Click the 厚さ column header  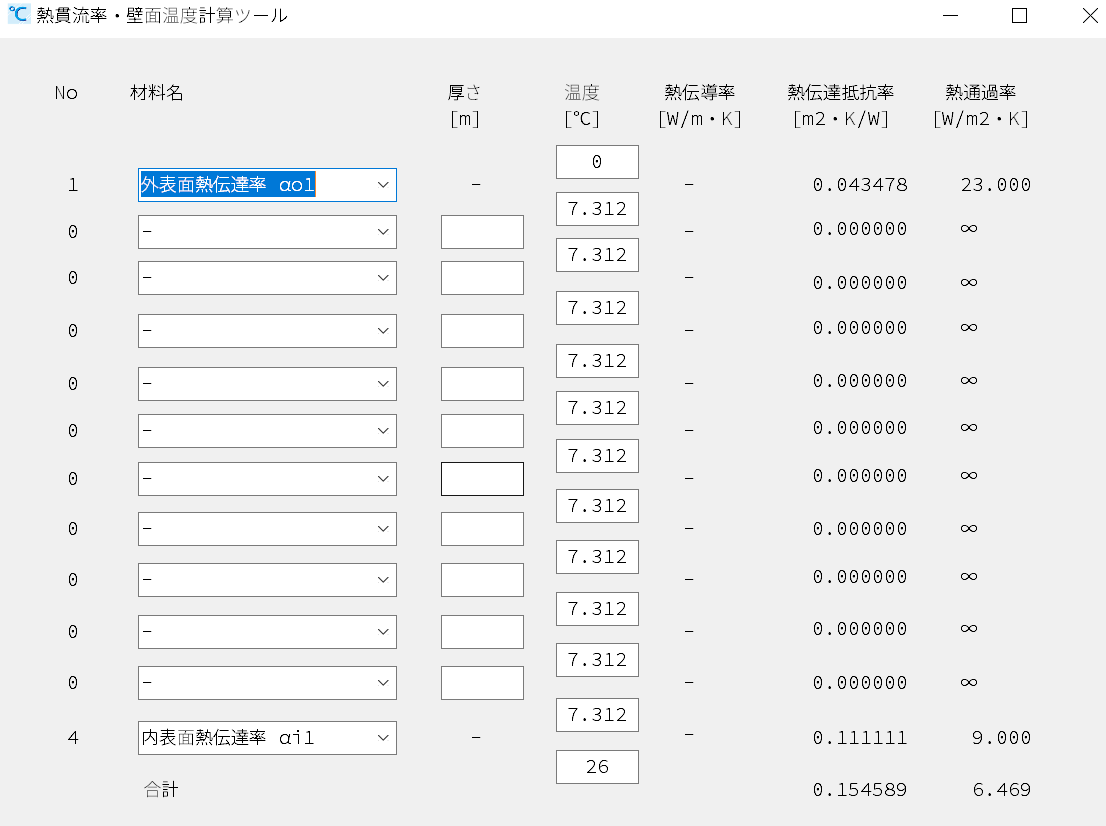[x=464, y=92]
